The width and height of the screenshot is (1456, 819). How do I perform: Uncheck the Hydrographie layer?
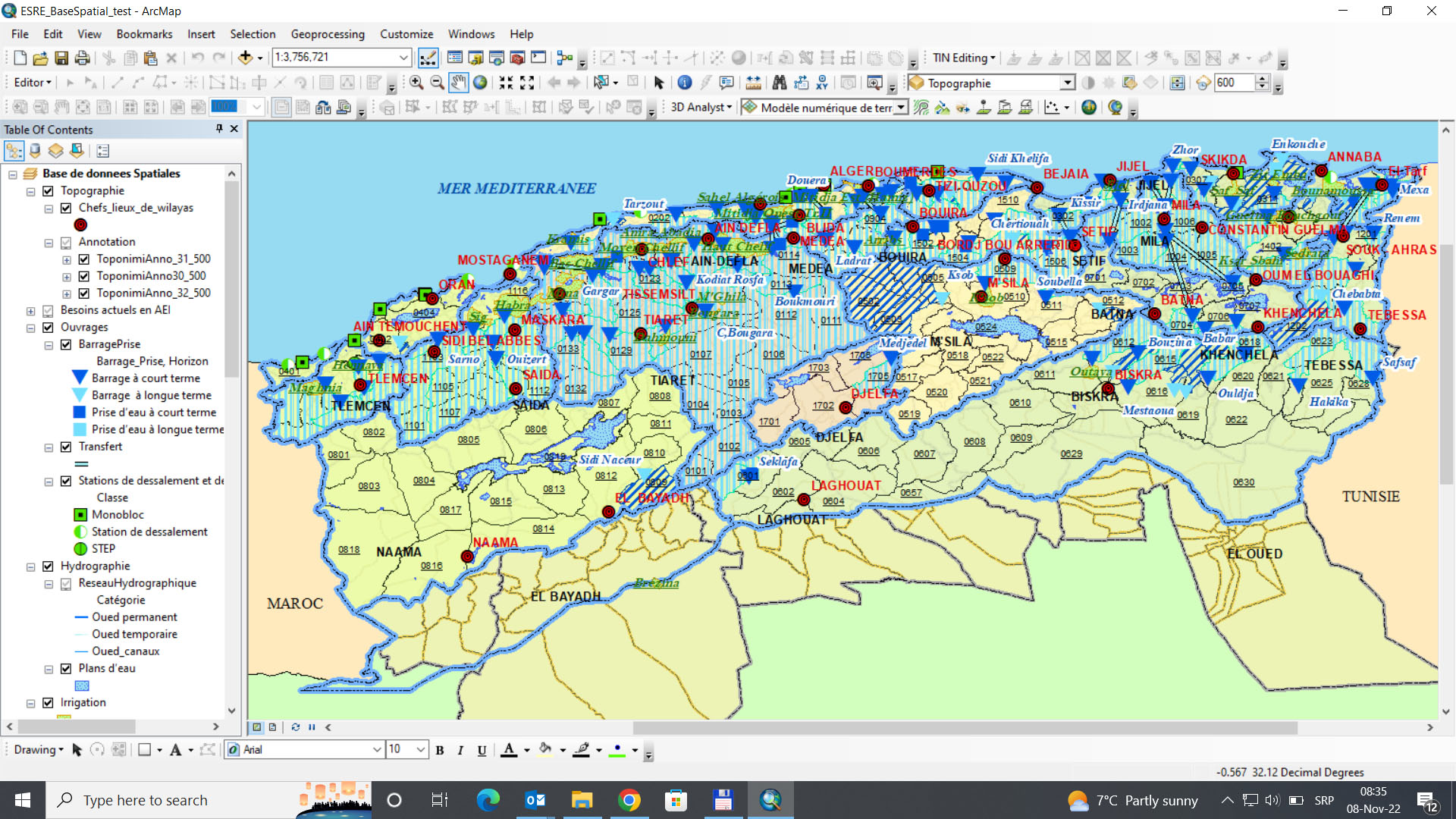(49, 566)
